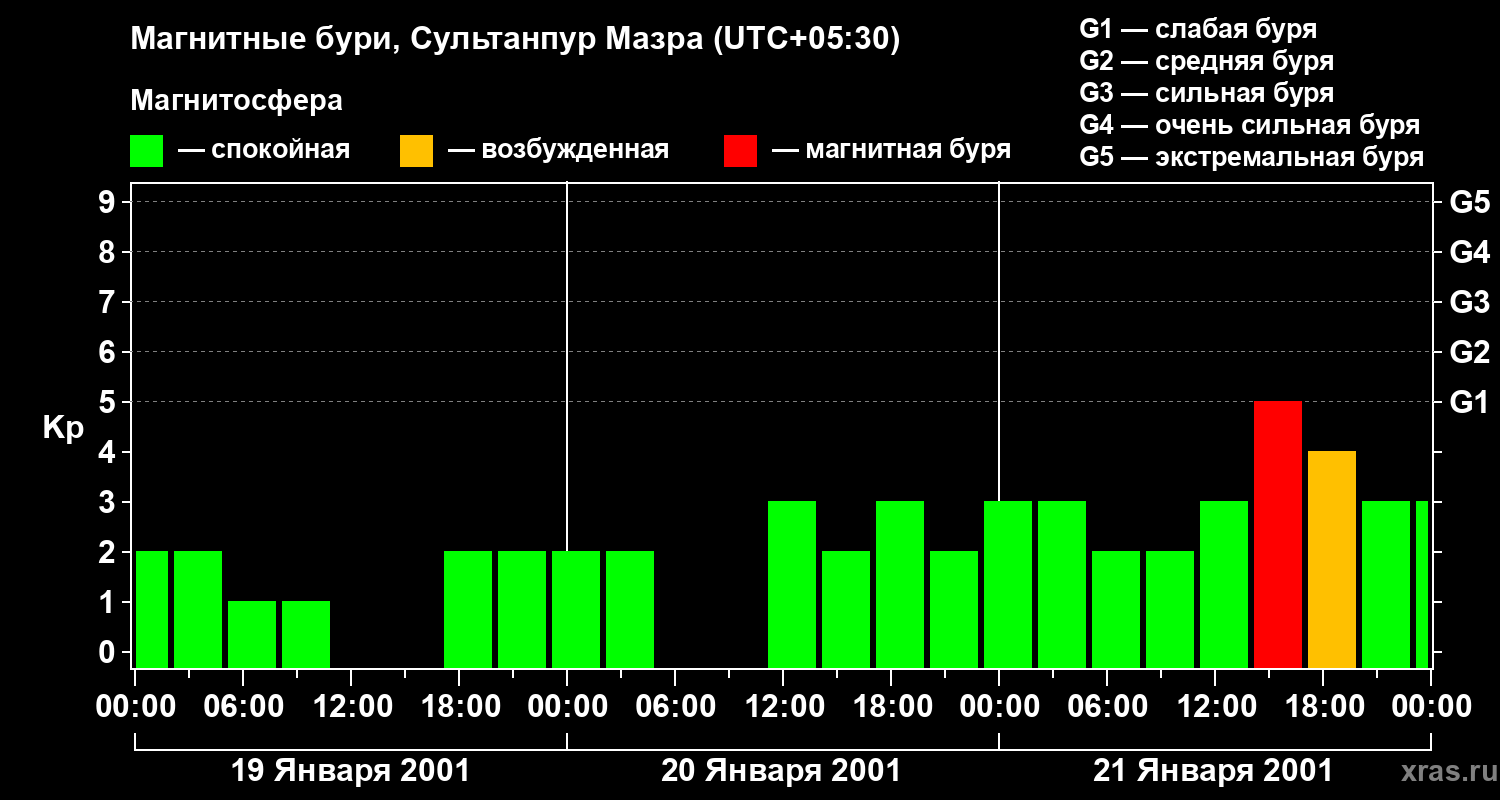Click the 'G1' right axis label
Viewport: 1500px width, 800px height.
tap(1469, 403)
